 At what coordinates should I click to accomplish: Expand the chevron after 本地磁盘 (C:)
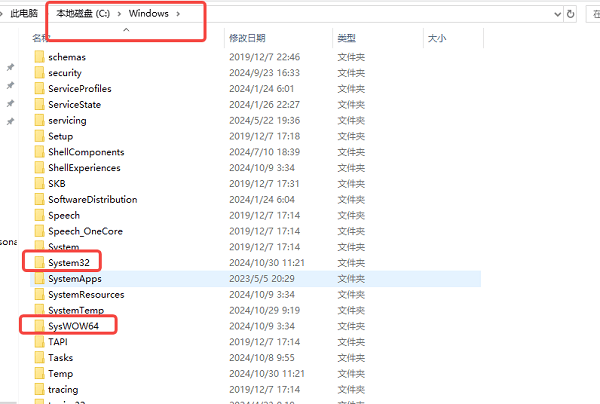pyautogui.click(x=119, y=14)
